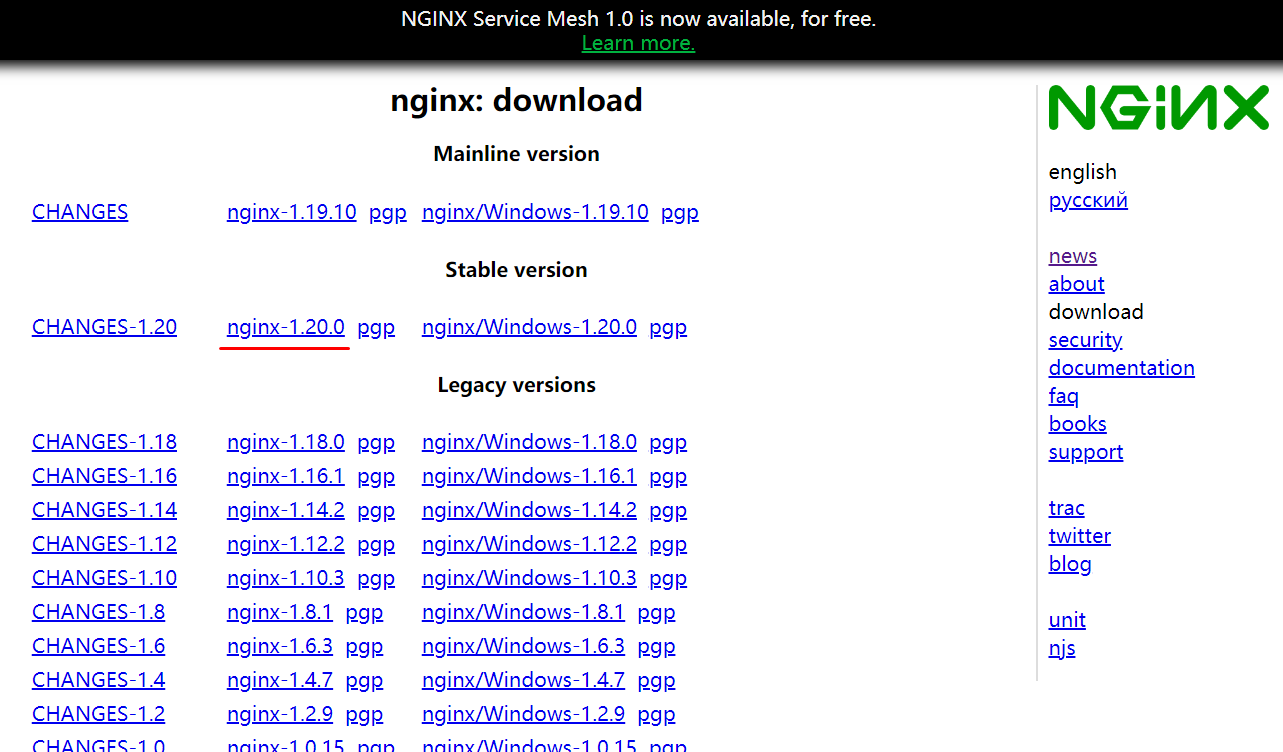This screenshot has width=1283, height=752.
Task: View CHANGES-1.12 changelog
Action: pyautogui.click(x=104, y=544)
